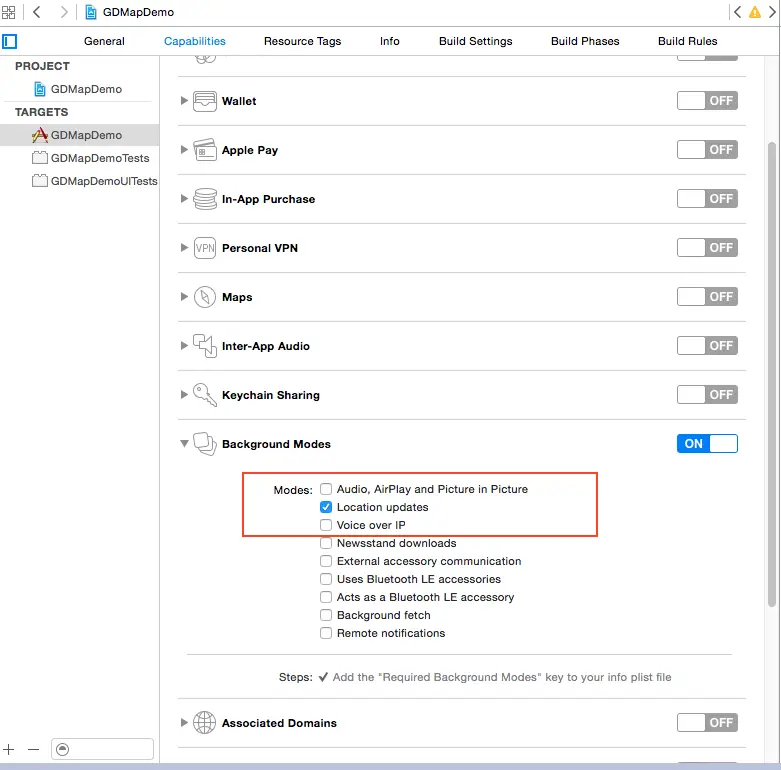Remove target with minus button
Viewport: 781px width, 770px height.
pos(33,749)
